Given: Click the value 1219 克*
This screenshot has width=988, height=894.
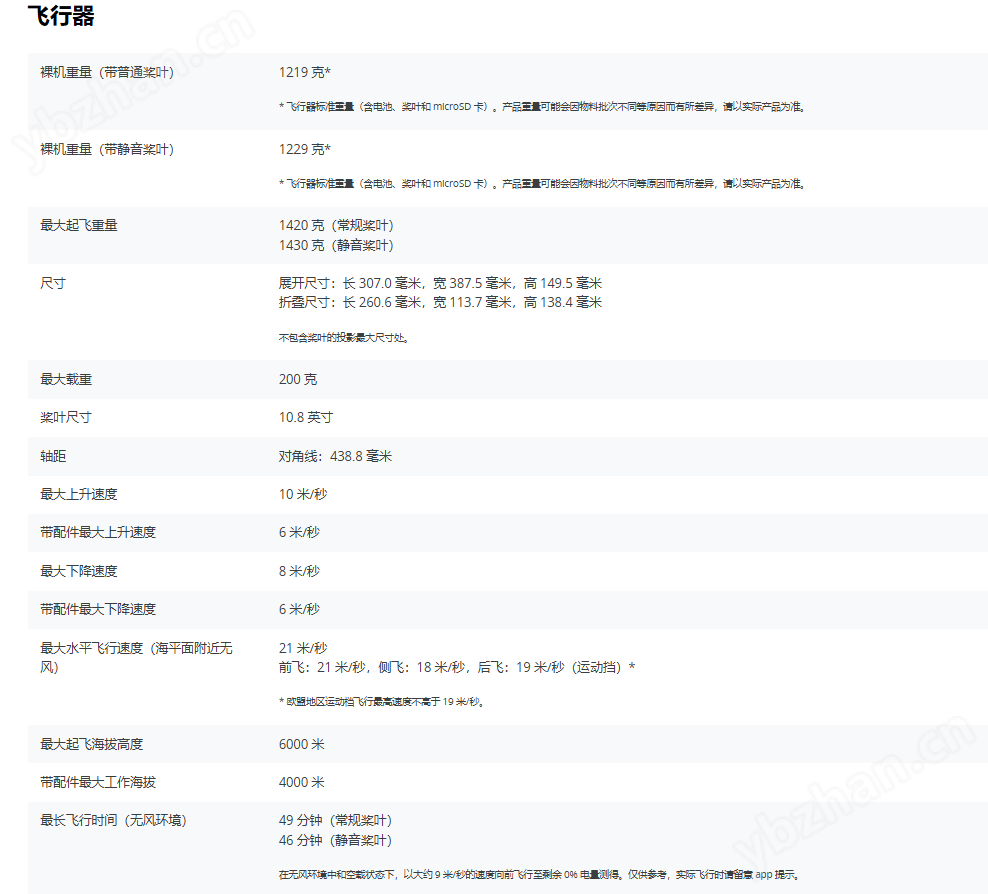Looking at the screenshot, I should click(x=303, y=71).
